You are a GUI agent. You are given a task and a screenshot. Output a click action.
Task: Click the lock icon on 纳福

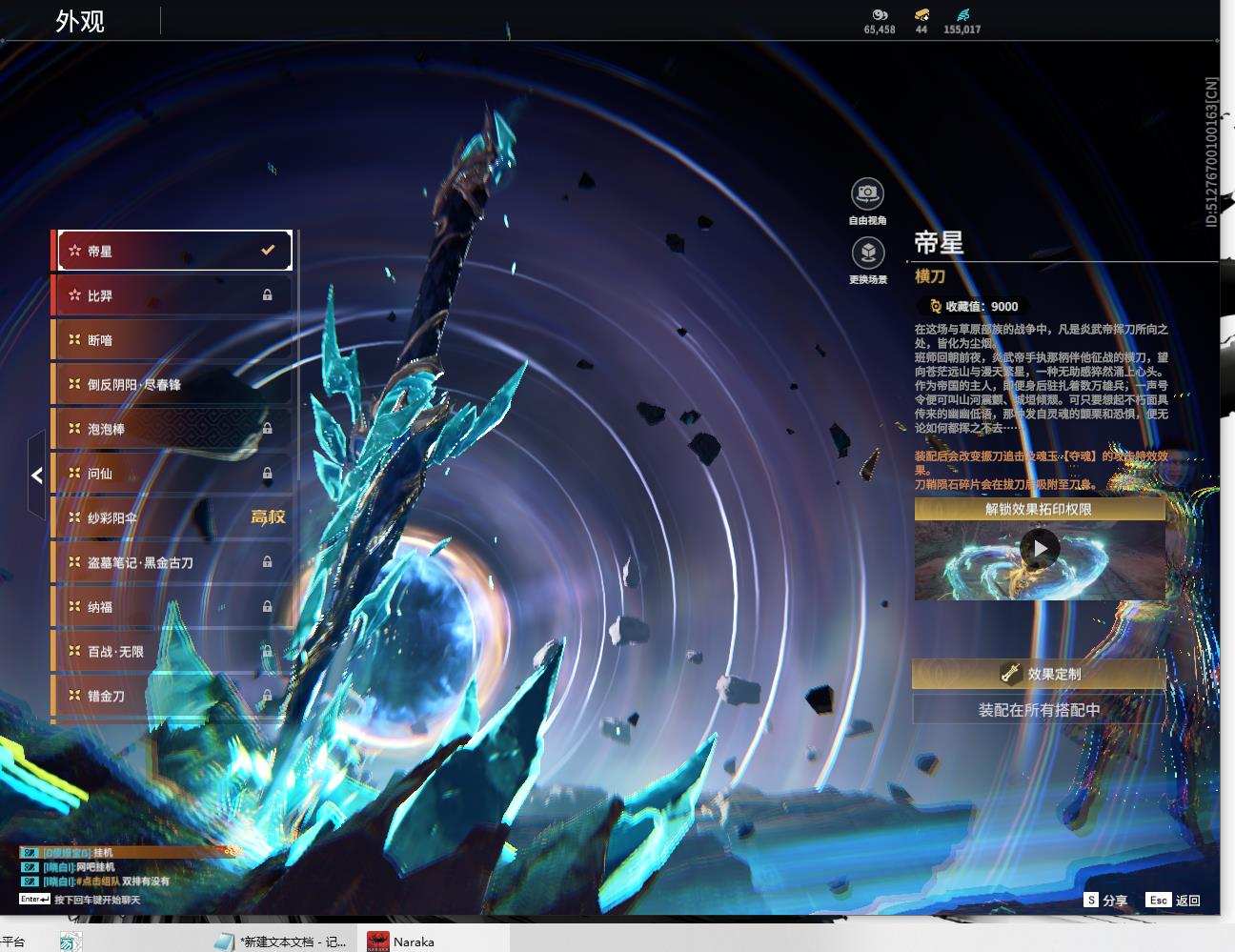(268, 607)
